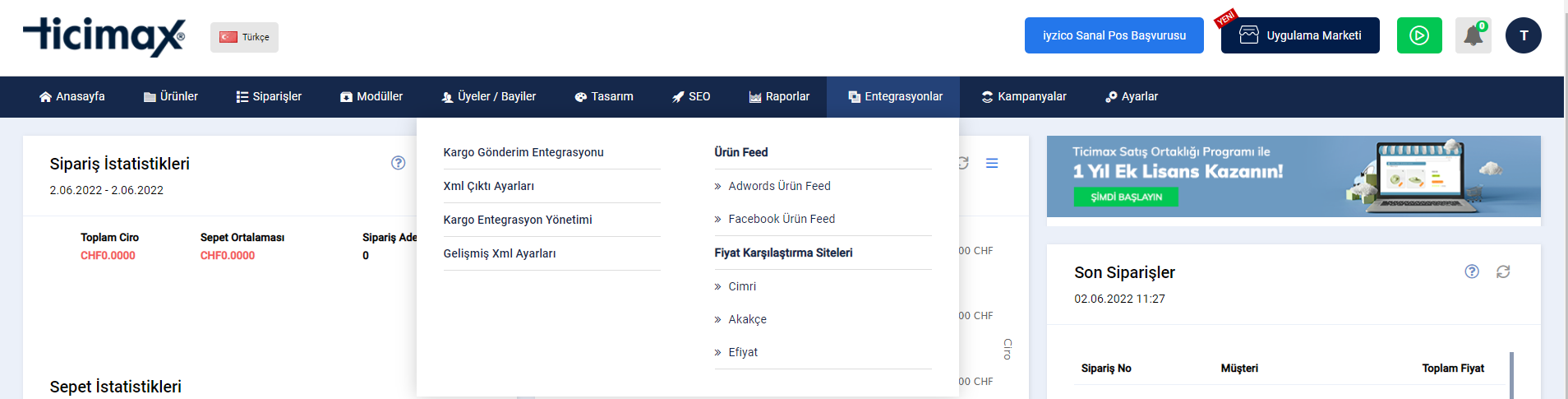This screenshot has width=1568, height=399.
Task: Click iyzico Sanal Pos Başvurusu button
Action: [x=1114, y=35]
